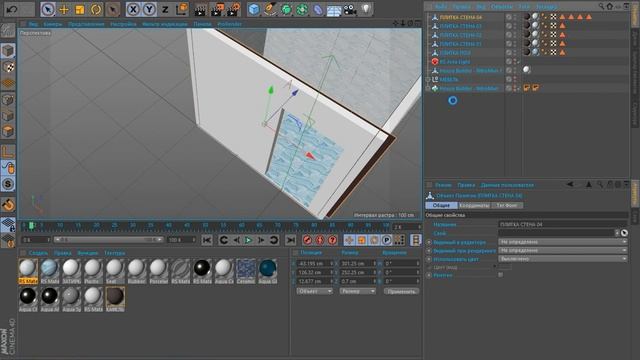
Task: Toggle the X axis lock
Action: 133,9
